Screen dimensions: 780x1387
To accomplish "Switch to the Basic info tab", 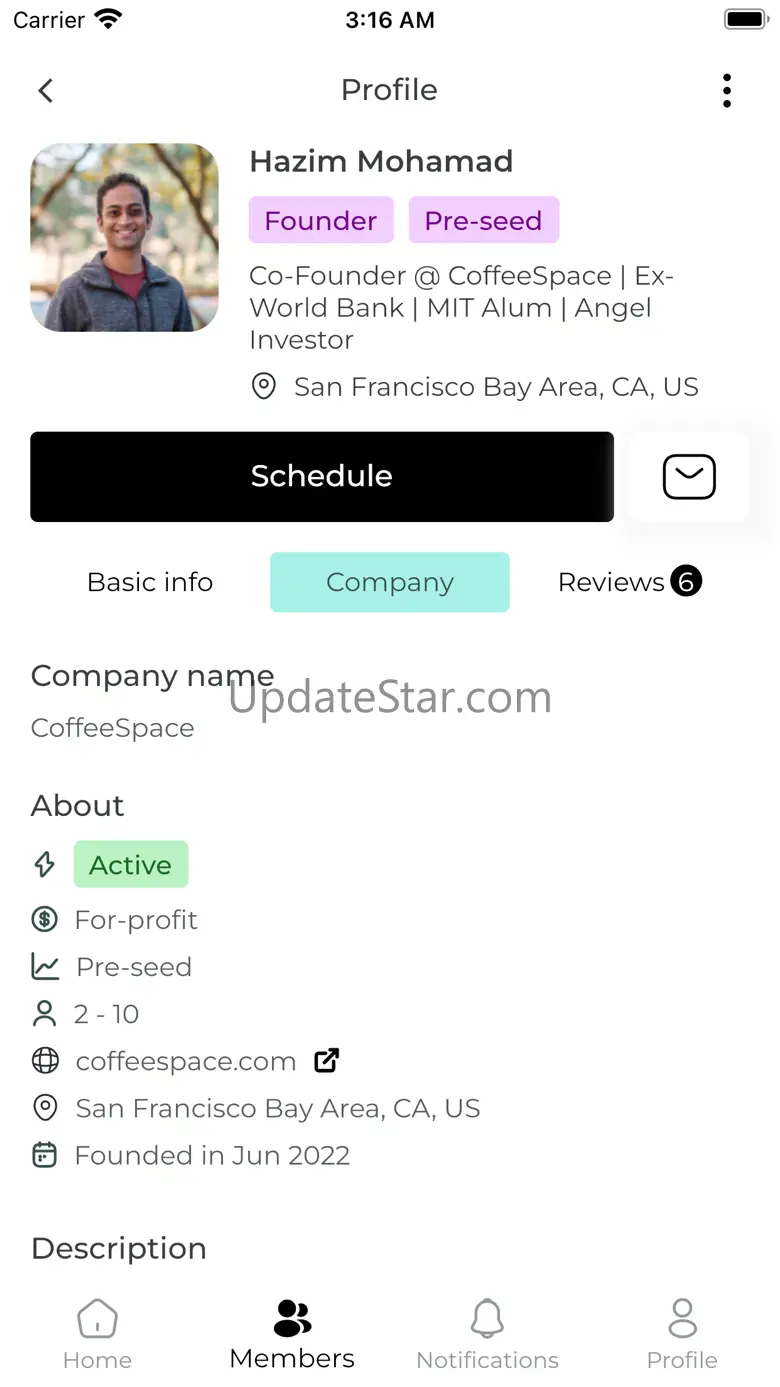I will pos(150,582).
